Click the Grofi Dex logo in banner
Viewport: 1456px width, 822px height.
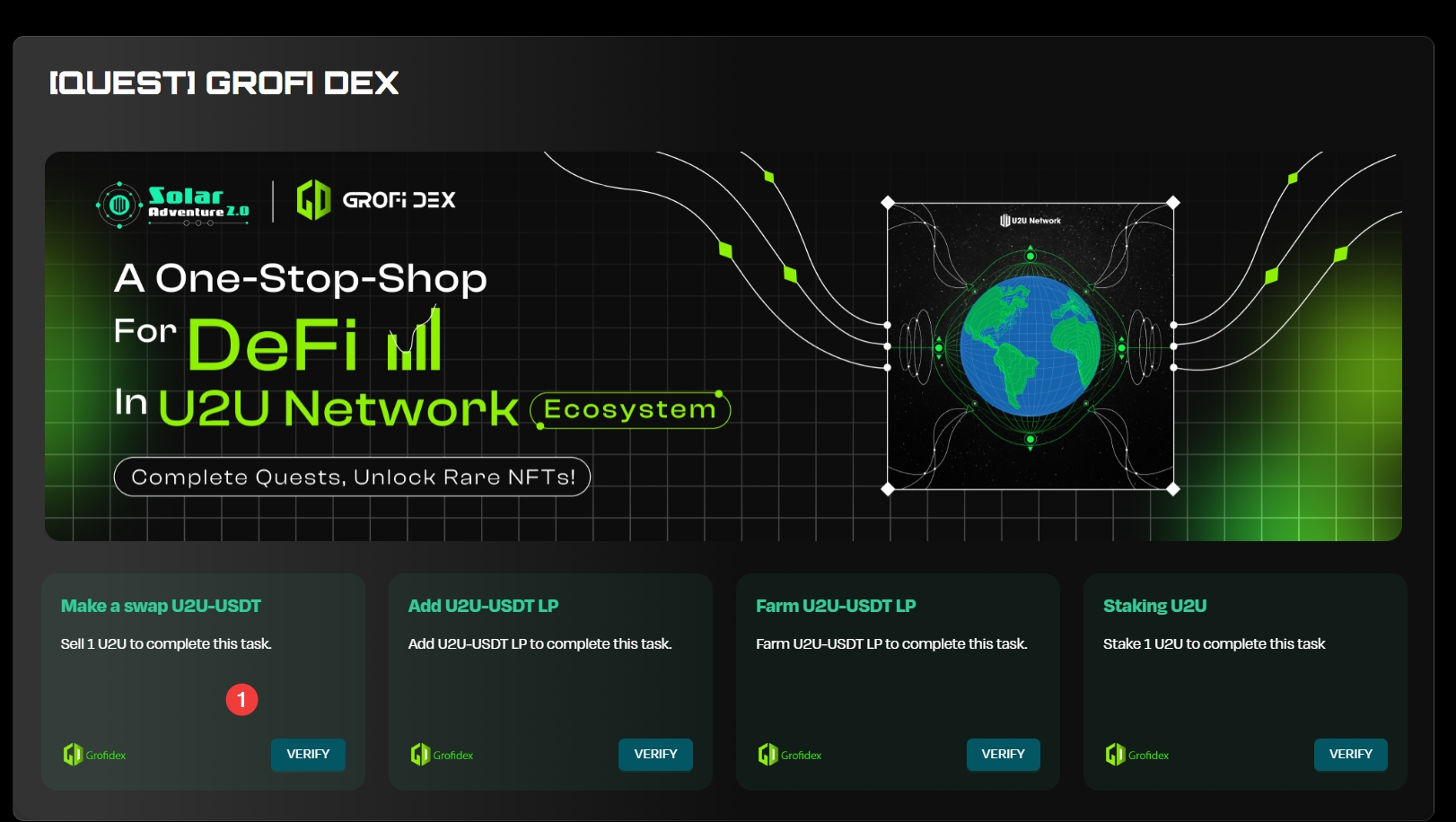click(x=376, y=200)
